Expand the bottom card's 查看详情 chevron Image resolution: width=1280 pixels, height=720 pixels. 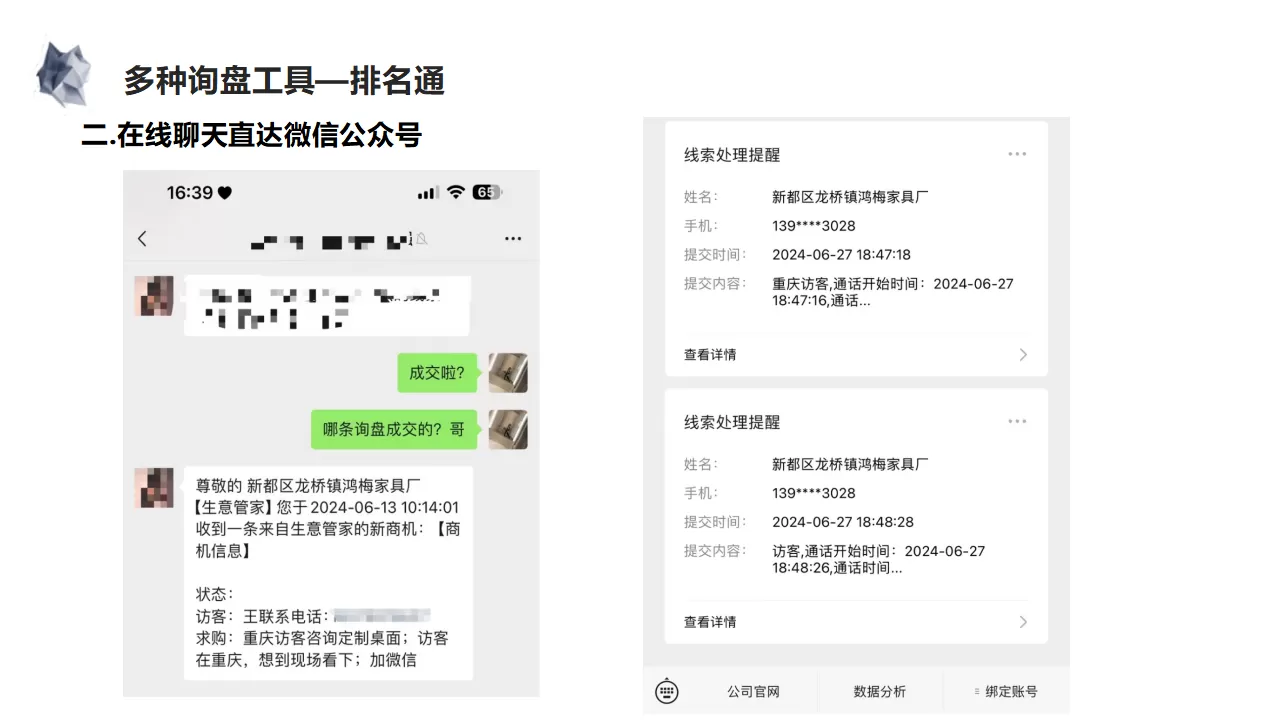[x=1022, y=621]
